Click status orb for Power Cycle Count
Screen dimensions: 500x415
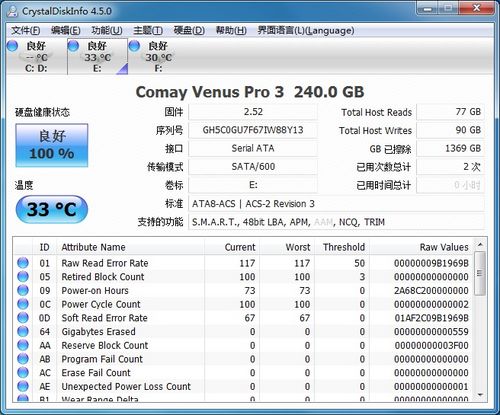tap(23, 304)
